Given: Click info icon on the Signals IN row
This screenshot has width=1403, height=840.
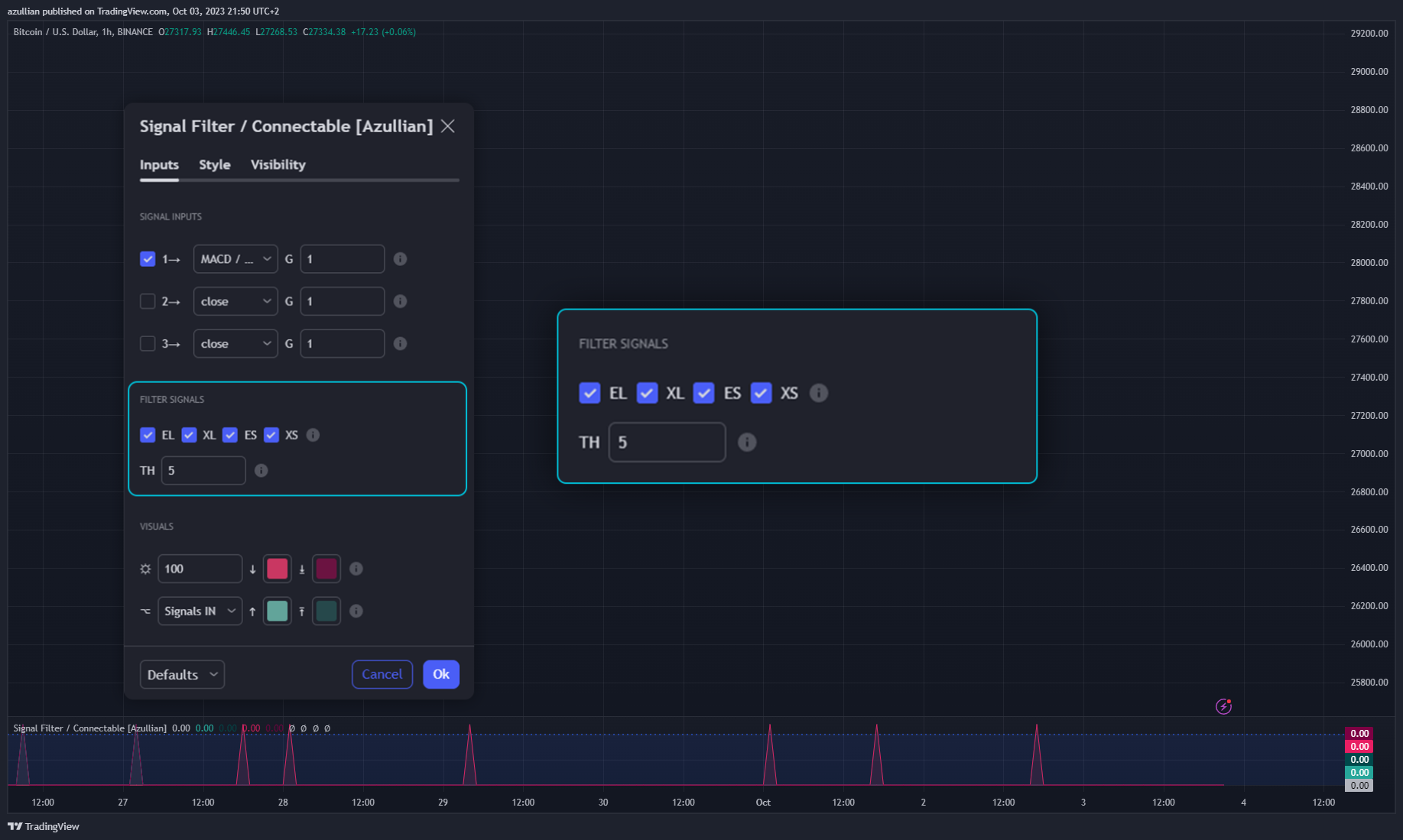Looking at the screenshot, I should (356, 611).
